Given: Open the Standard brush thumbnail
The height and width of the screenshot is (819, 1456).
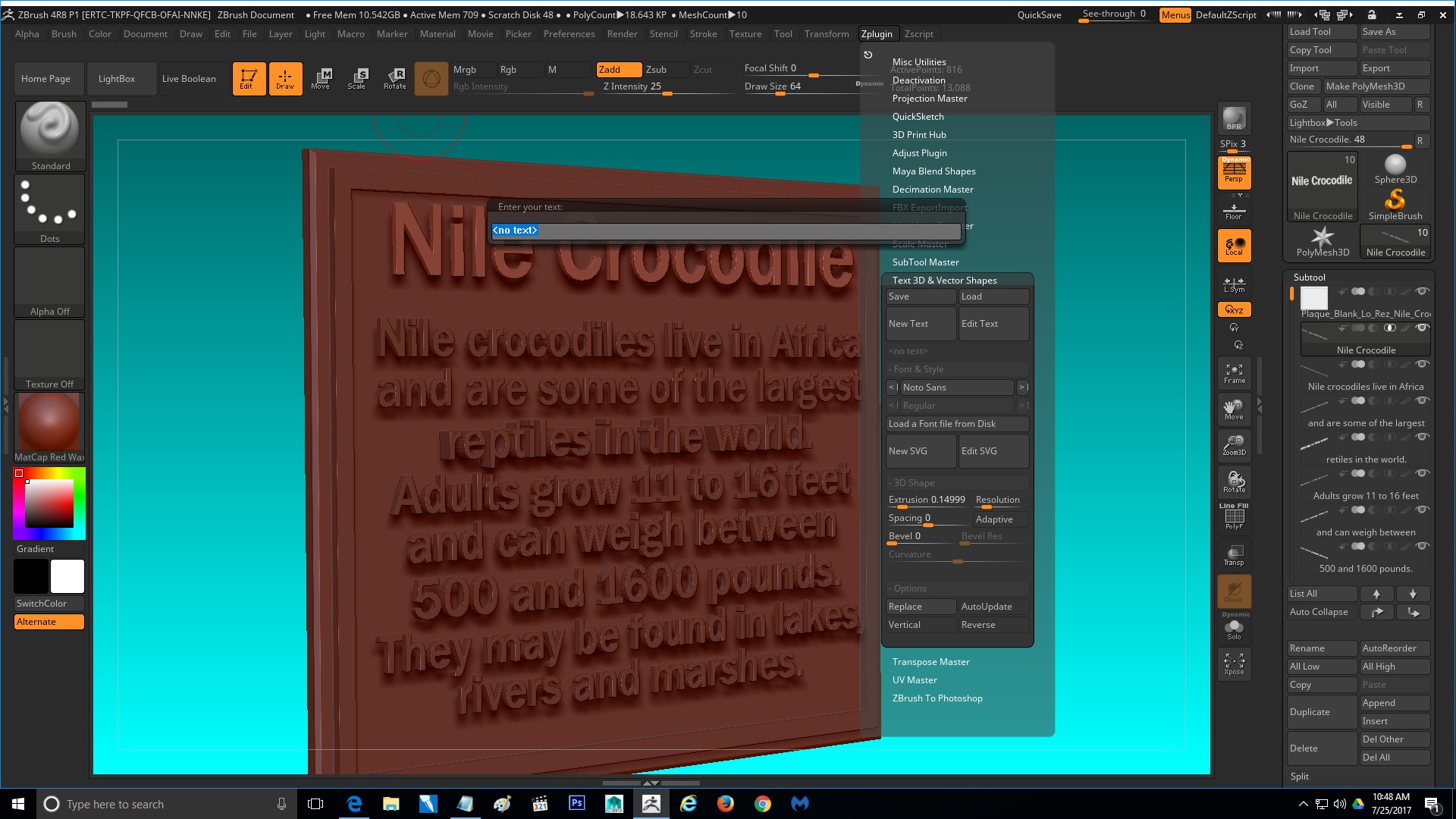Looking at the screenshot, I should (x=50, y=136).
